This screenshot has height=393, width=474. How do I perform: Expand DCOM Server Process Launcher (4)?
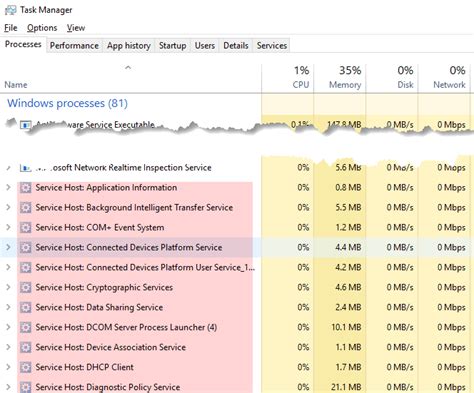[x=8, y=328]
